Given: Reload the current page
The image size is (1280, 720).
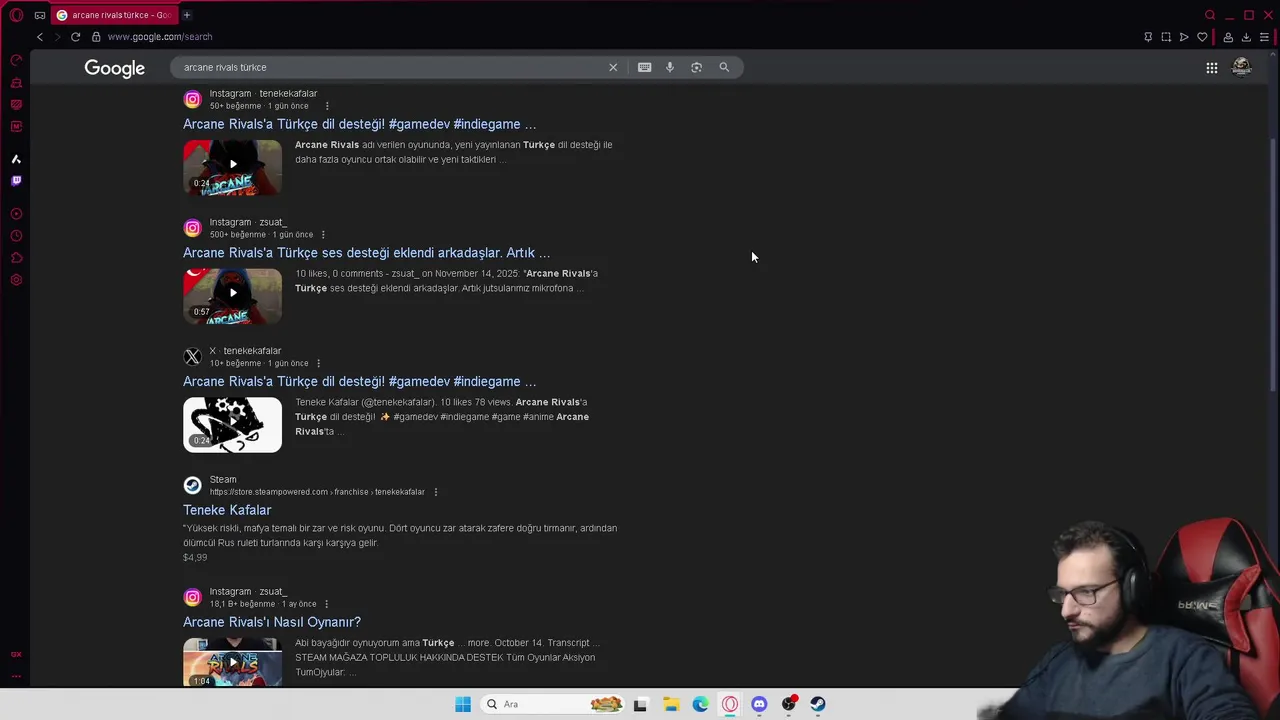Looking at the screenshot, I should (x=75, y=37).
